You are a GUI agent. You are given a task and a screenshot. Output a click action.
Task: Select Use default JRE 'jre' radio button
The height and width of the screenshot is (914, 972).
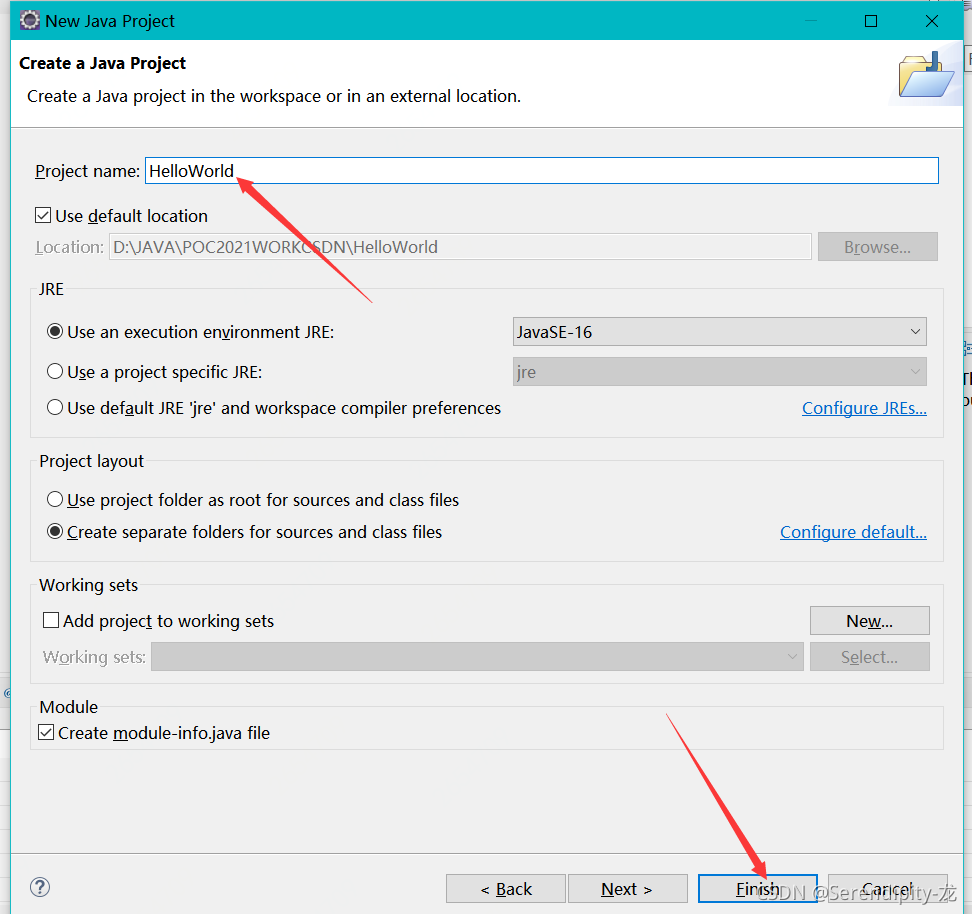click(55, 407)
